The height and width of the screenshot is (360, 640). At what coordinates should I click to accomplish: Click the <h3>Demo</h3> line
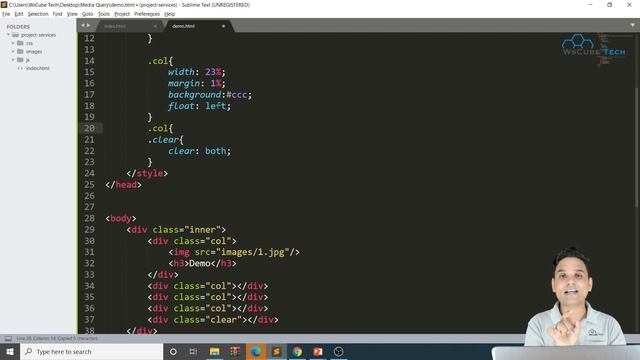202,264
